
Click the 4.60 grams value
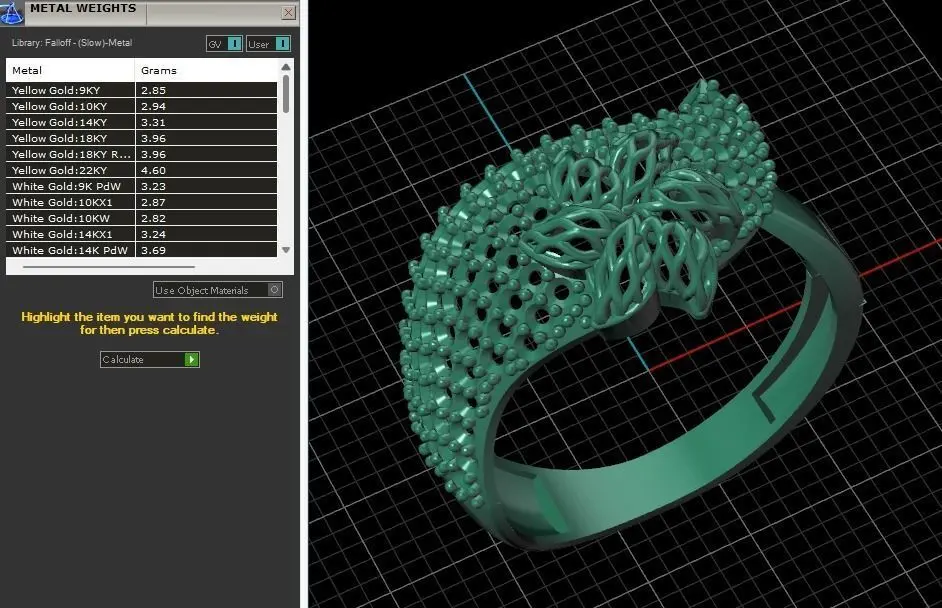153,170
